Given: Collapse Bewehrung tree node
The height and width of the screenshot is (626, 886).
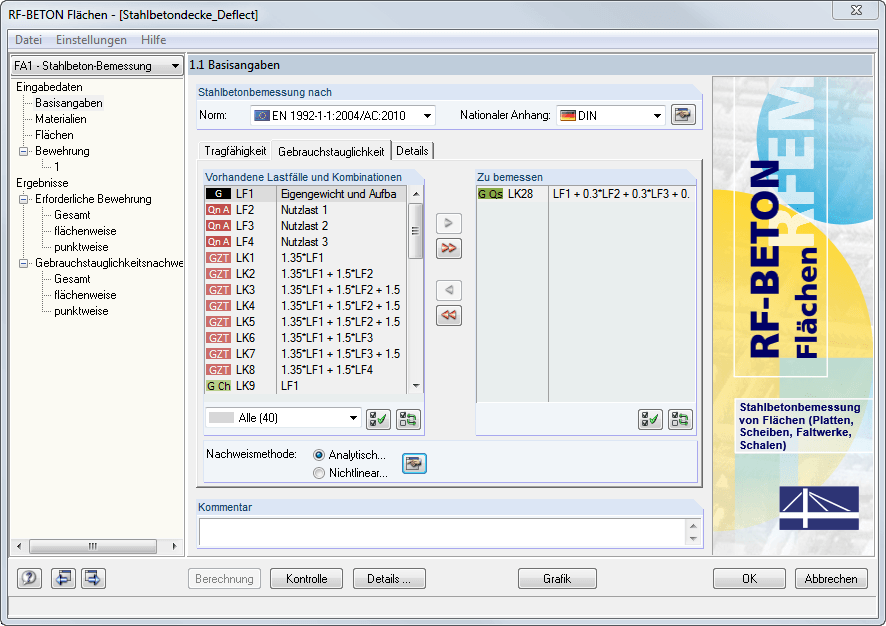Looking at the screenshot, I should coord(23,151).
